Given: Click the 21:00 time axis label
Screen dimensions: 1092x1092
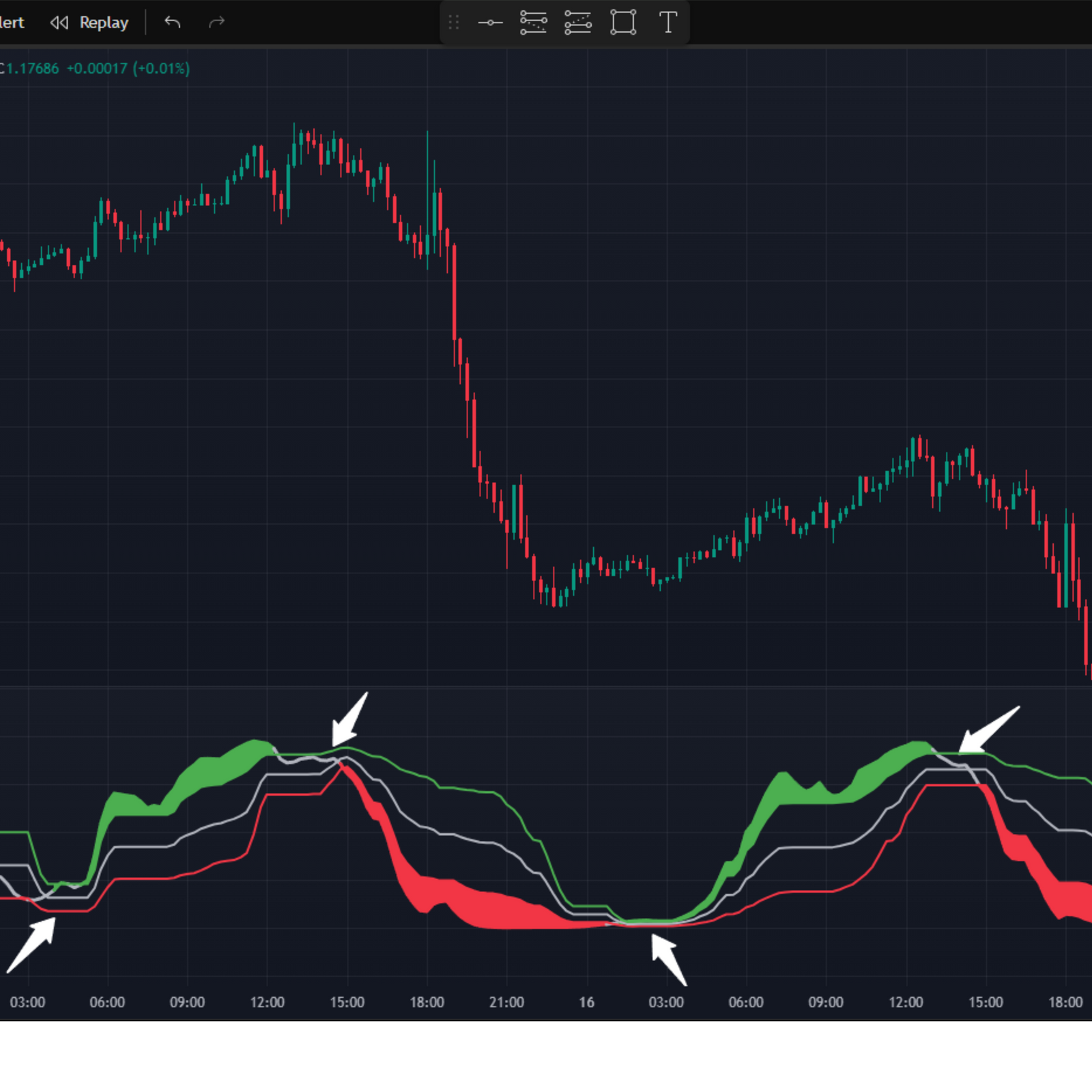Looking at the screenshot, I should point(506,1002).
